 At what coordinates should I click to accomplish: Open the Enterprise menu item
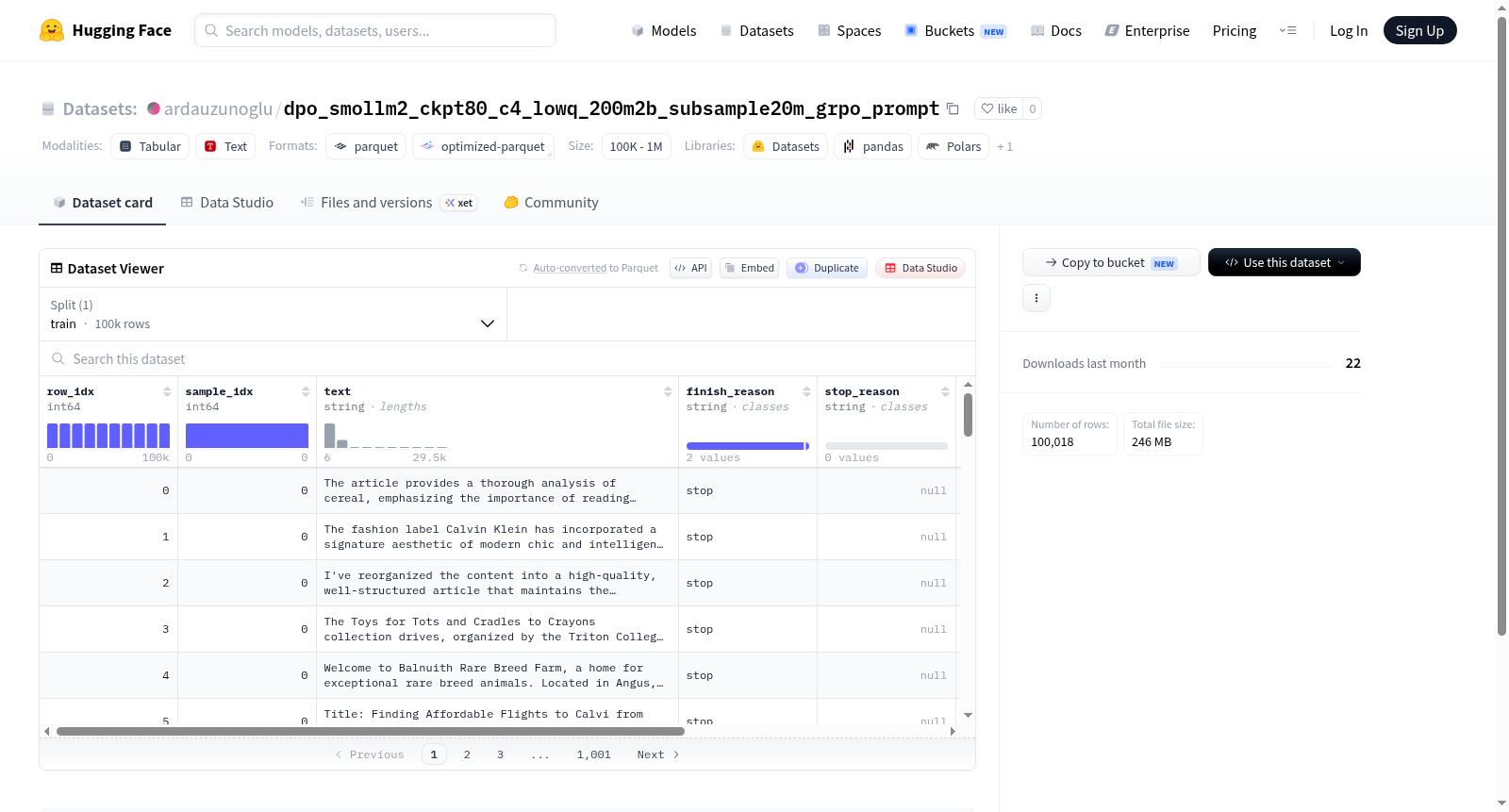(x=1148, y=31)
